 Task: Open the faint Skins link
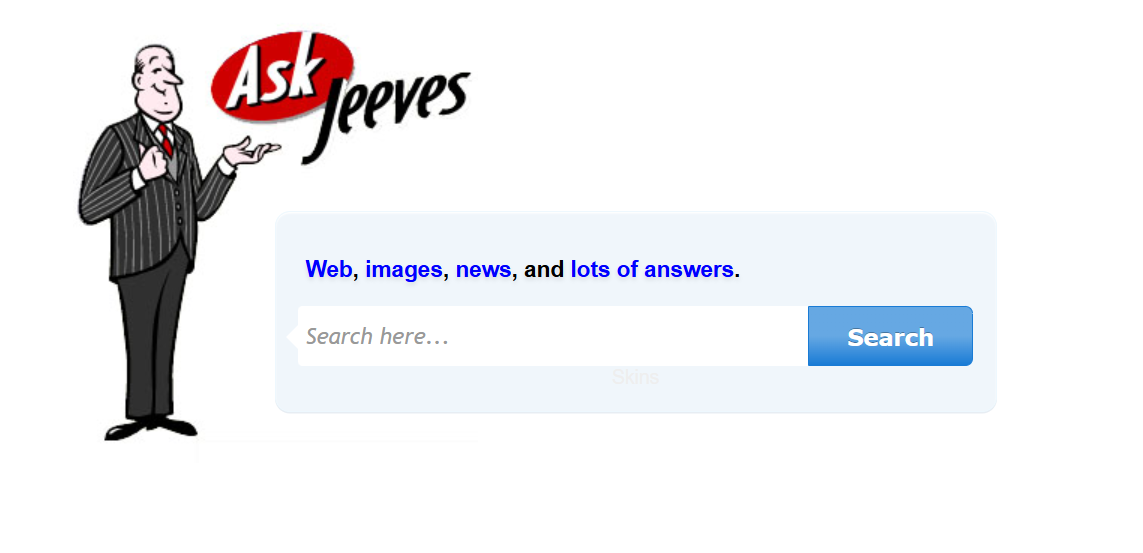click(x=636, y=377)
